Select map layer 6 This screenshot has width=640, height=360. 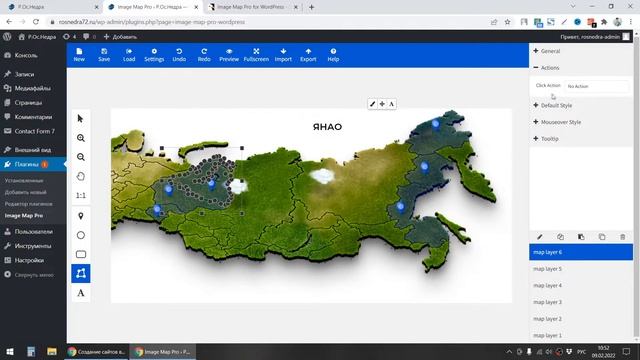point(581,252)
